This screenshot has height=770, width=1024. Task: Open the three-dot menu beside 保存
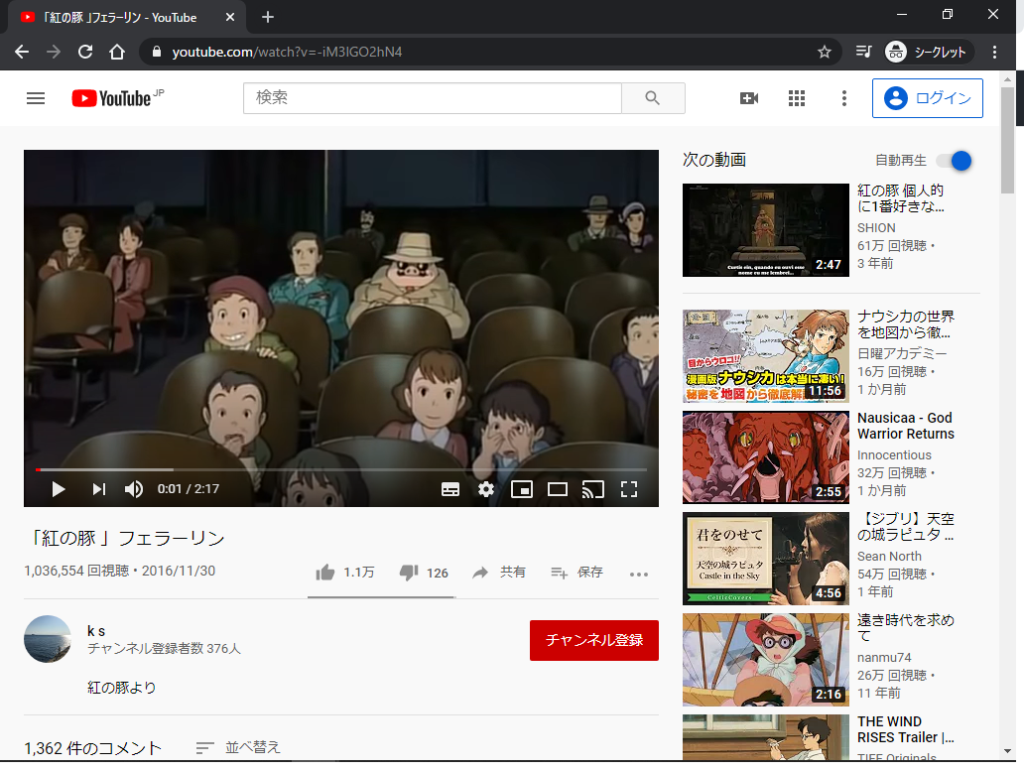(639, 573)
